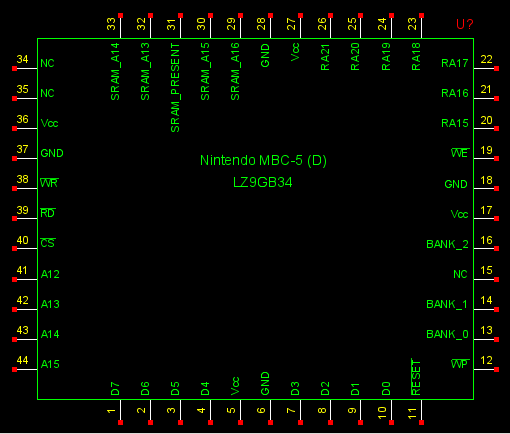This screenshot has width=510, height=434.
Task: Select pin number 27
Action: coord(291,24)
